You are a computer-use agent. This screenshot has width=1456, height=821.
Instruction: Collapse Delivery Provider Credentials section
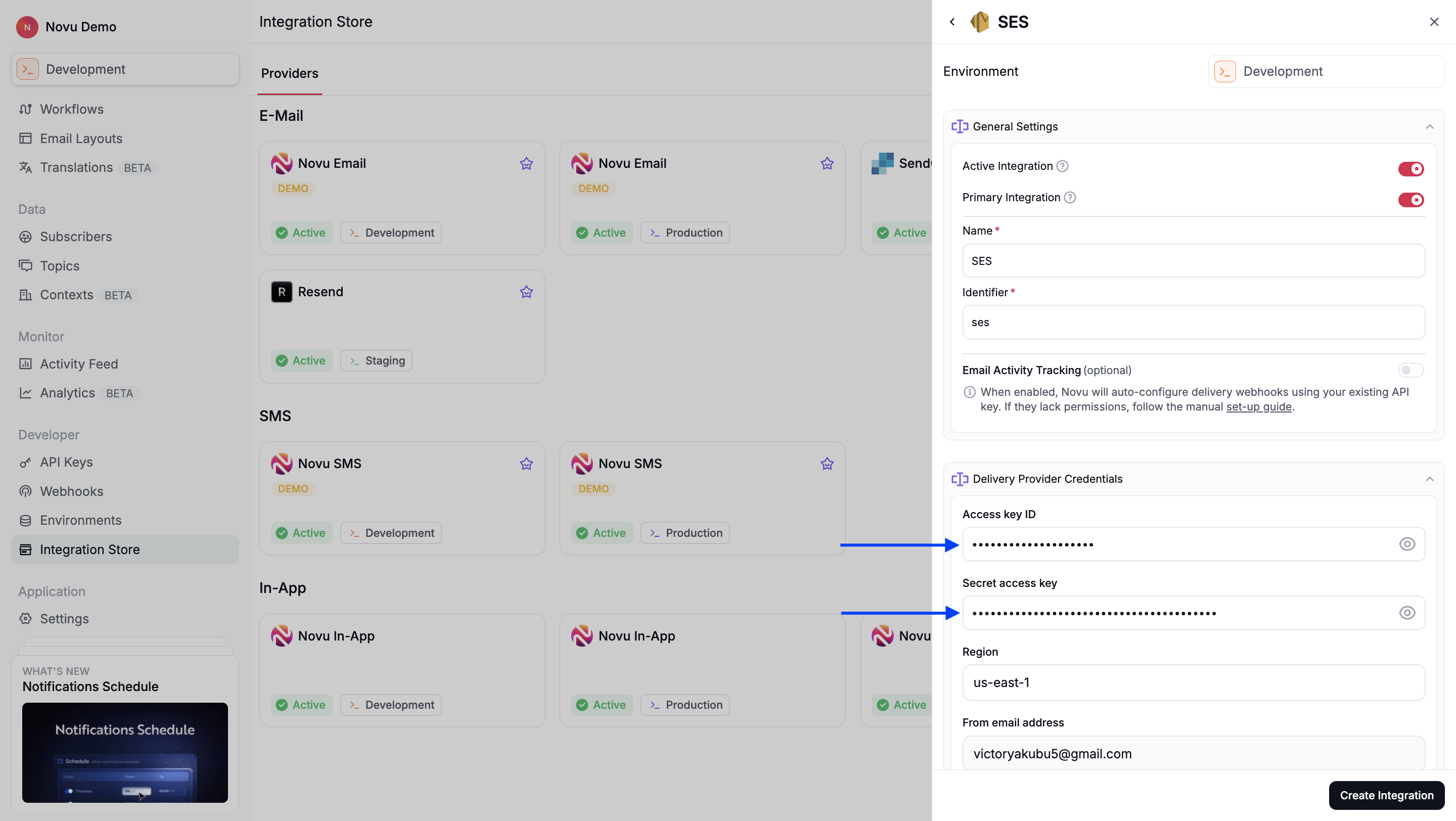(1429, 479)
